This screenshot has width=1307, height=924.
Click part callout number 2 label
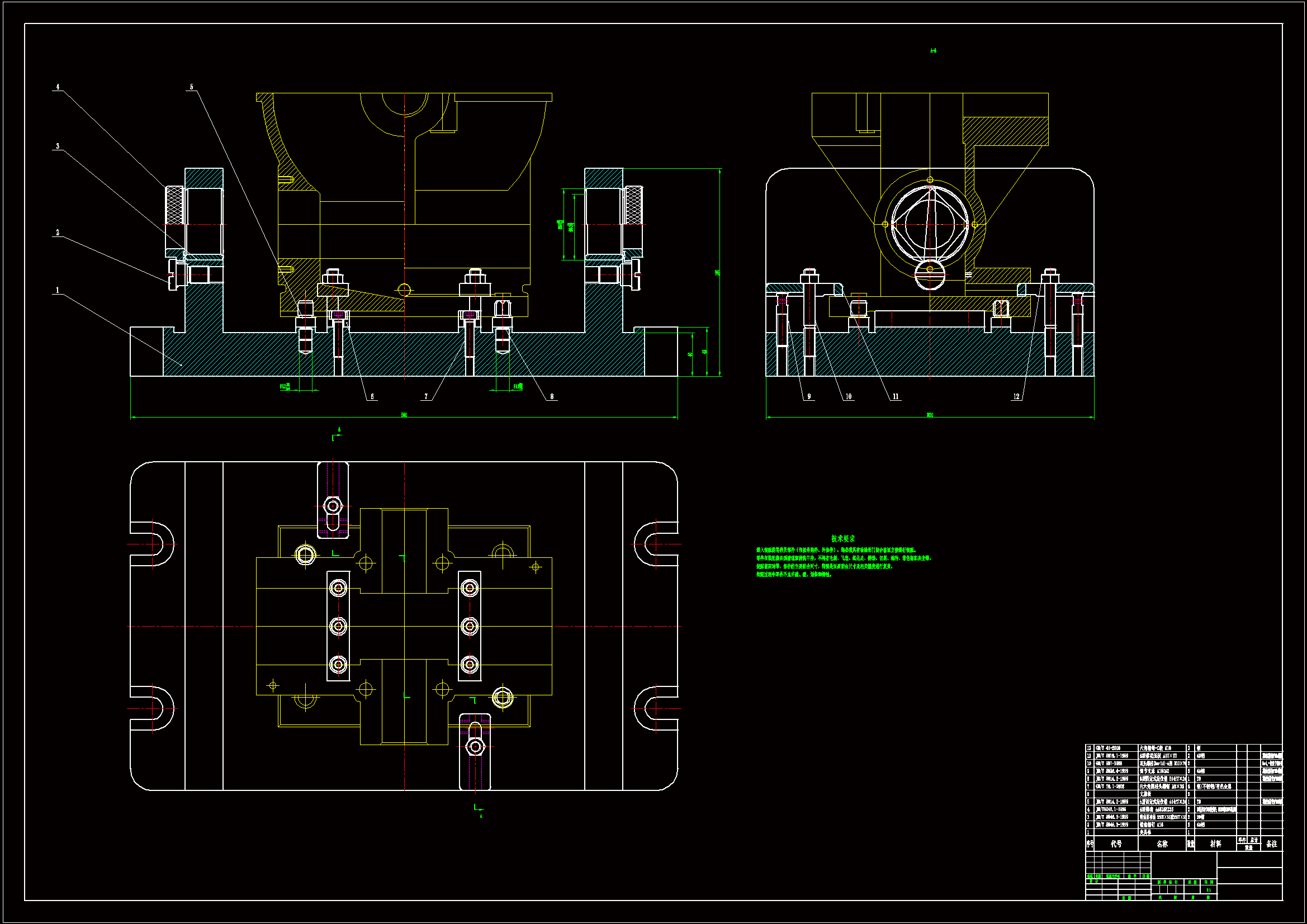pos(57,233)
